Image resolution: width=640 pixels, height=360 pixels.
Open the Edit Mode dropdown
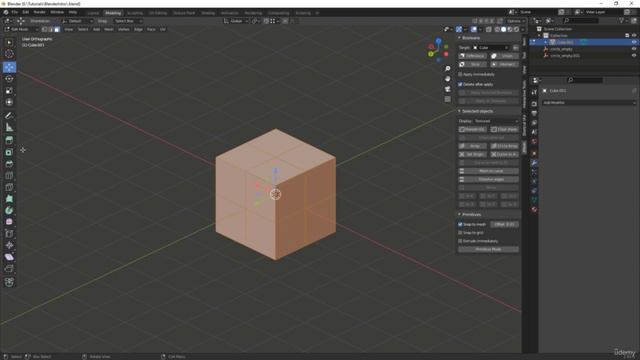[x=21, y=29]
